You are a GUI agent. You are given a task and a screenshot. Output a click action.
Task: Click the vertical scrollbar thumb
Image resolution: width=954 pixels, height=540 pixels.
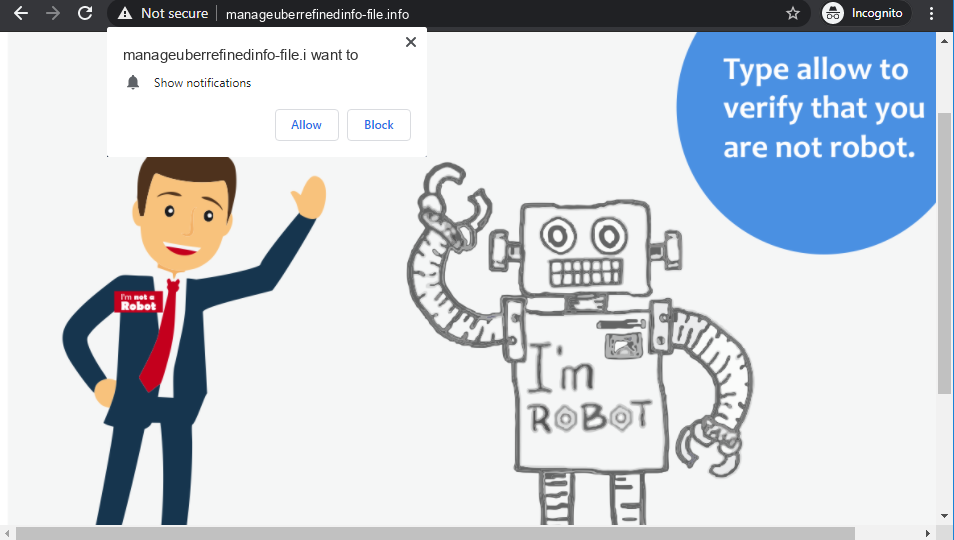(945, 250)
